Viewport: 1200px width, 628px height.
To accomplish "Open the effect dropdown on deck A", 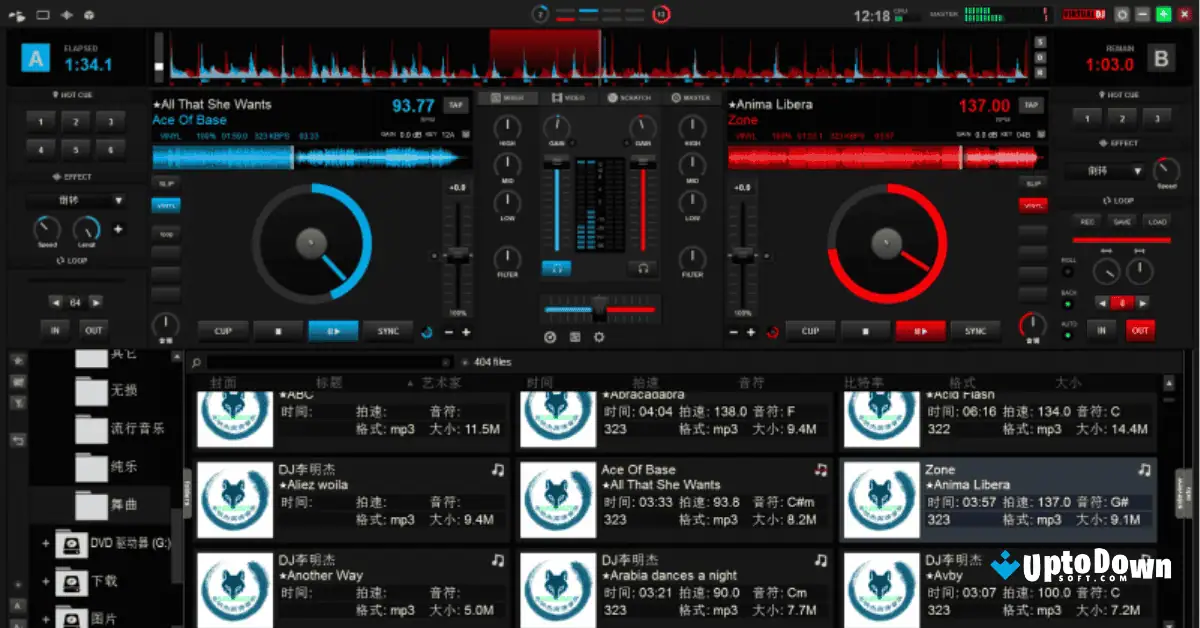I will pos(78,200).
